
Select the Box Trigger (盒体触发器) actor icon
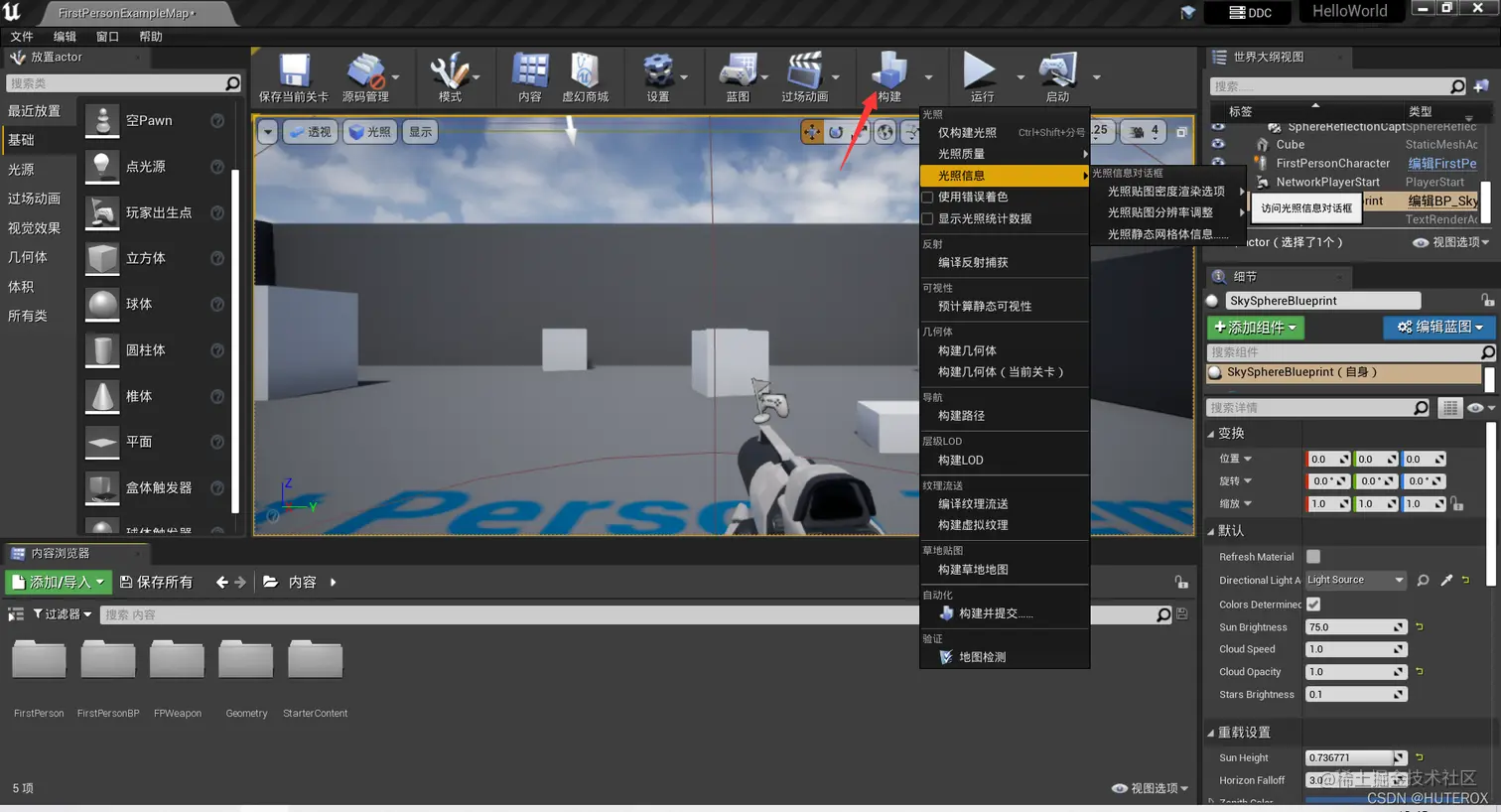tap(102, 487)
